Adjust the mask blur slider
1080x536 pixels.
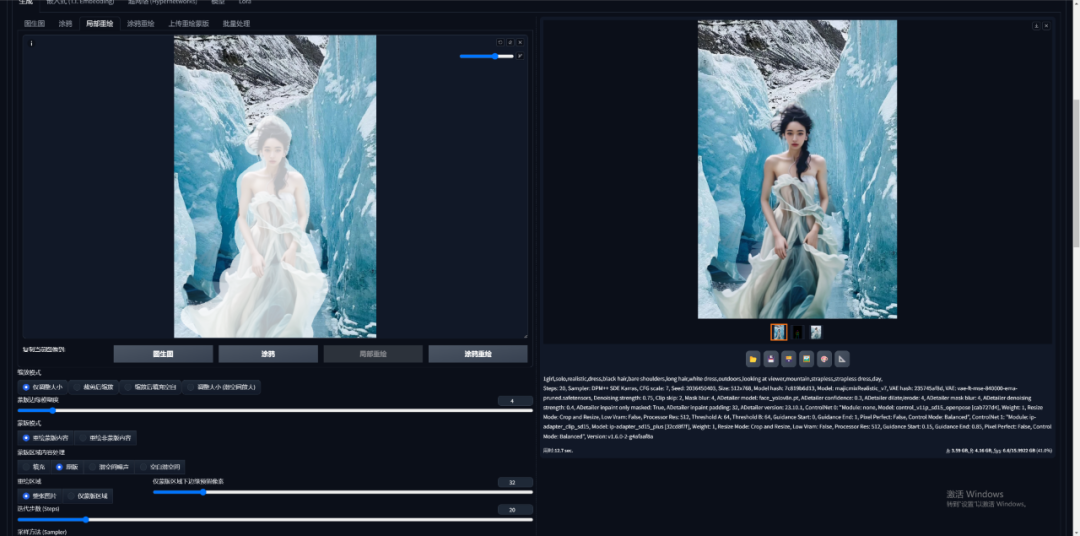(x=275, y=411)
